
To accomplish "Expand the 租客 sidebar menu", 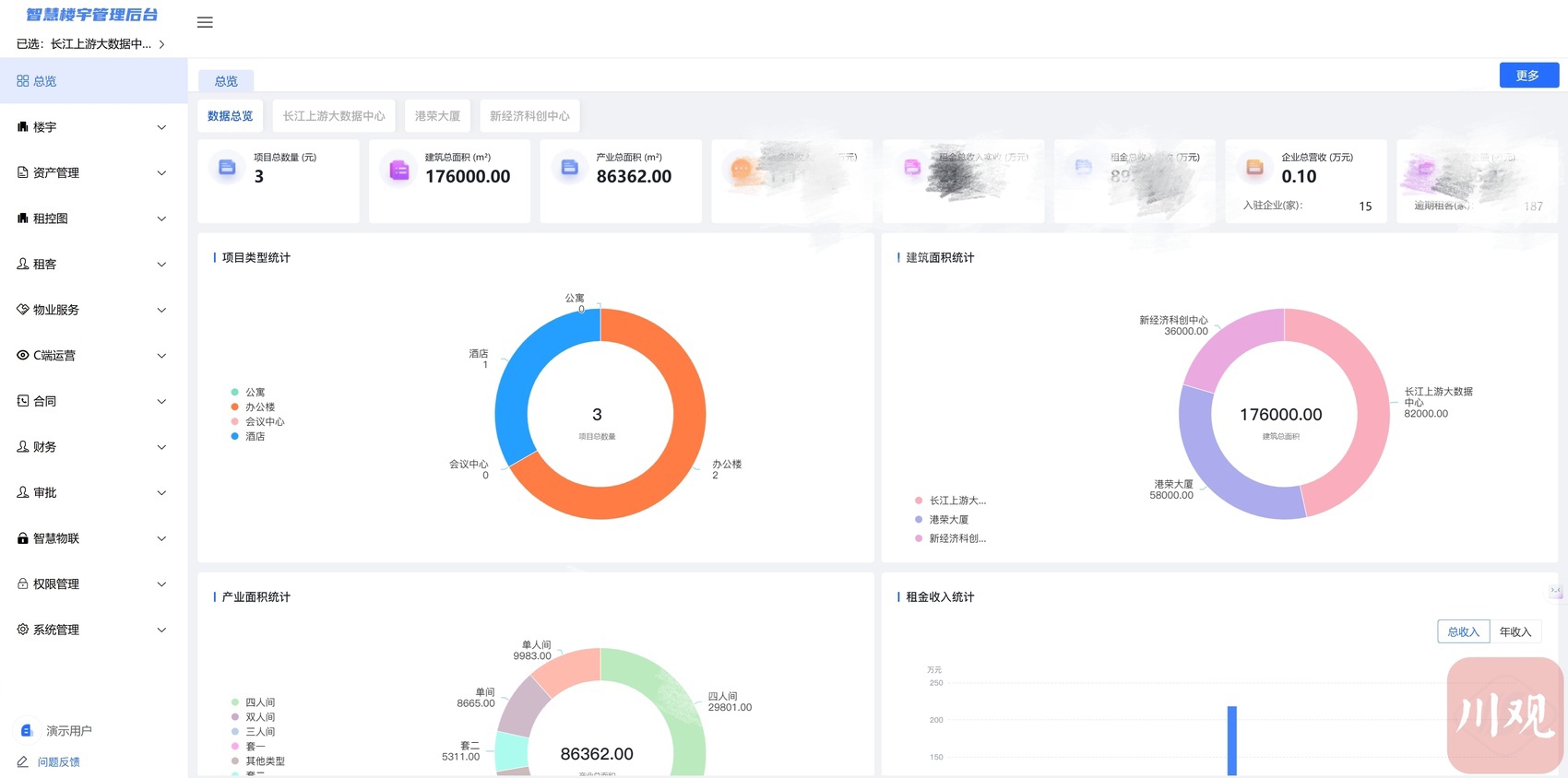I will (x=92, y=265).
